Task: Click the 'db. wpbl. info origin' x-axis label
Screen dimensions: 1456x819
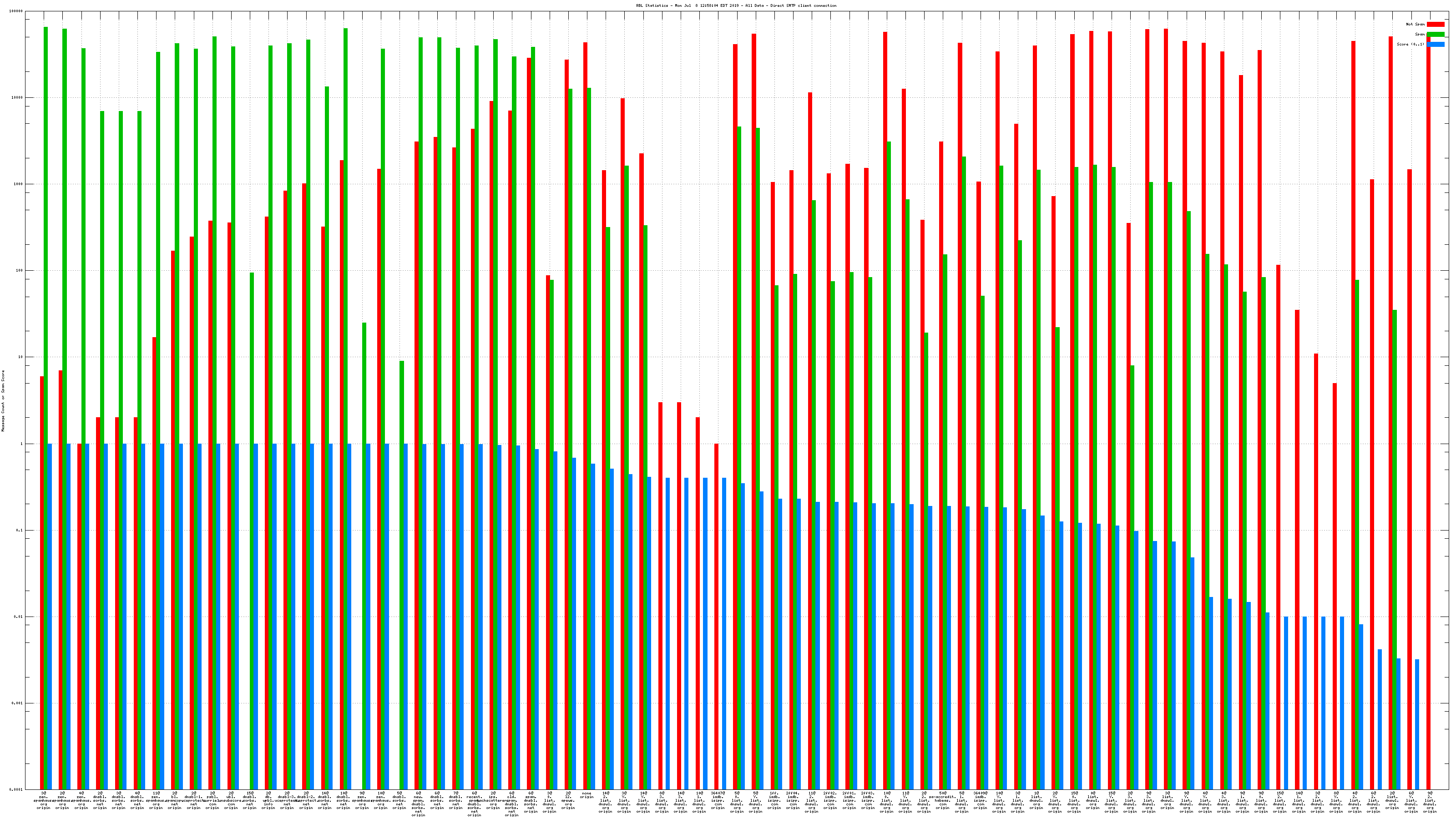Action: tap(268, 800)
